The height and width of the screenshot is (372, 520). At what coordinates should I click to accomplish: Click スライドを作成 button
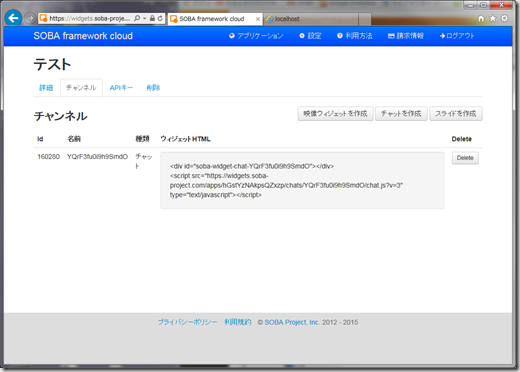pos(456,114)
